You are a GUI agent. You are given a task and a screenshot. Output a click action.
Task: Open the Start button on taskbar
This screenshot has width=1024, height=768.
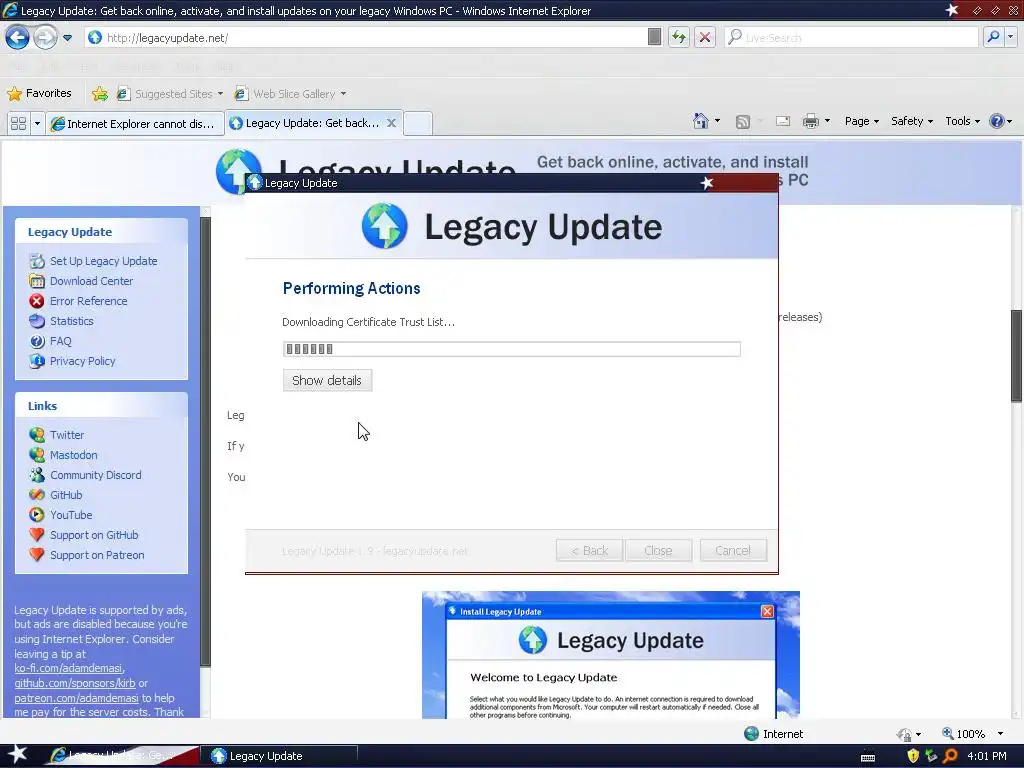click(17, 755)
